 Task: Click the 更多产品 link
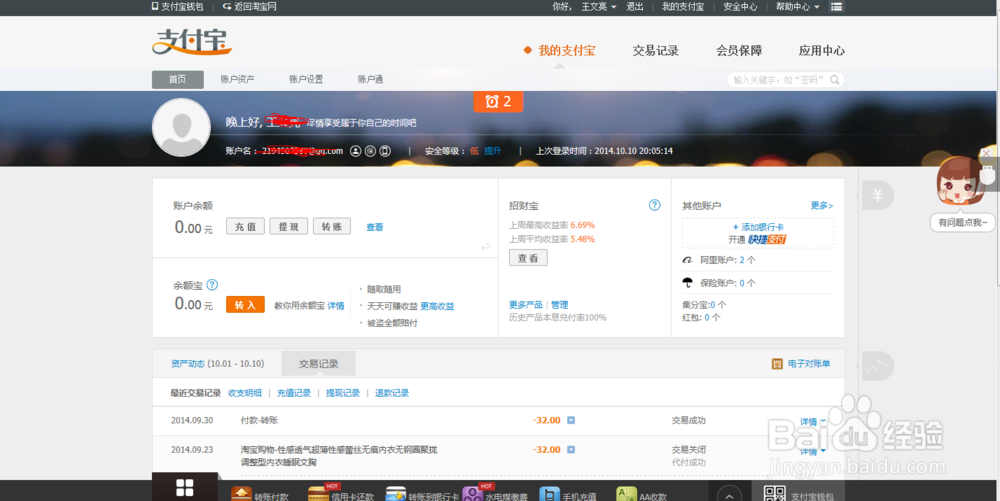click(x=526, y=305)
